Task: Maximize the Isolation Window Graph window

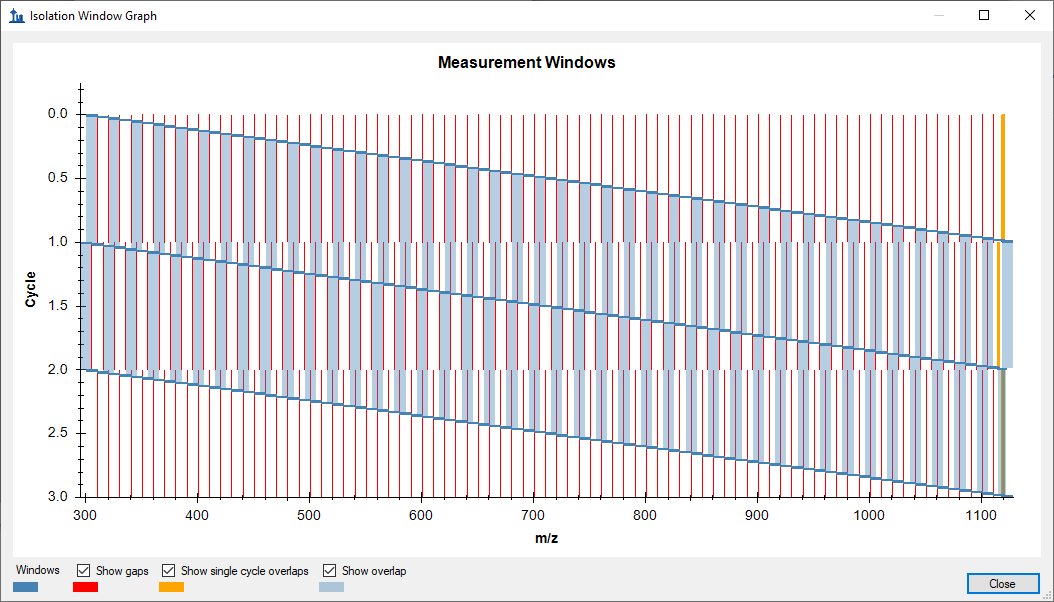Action: coord(984,16)
